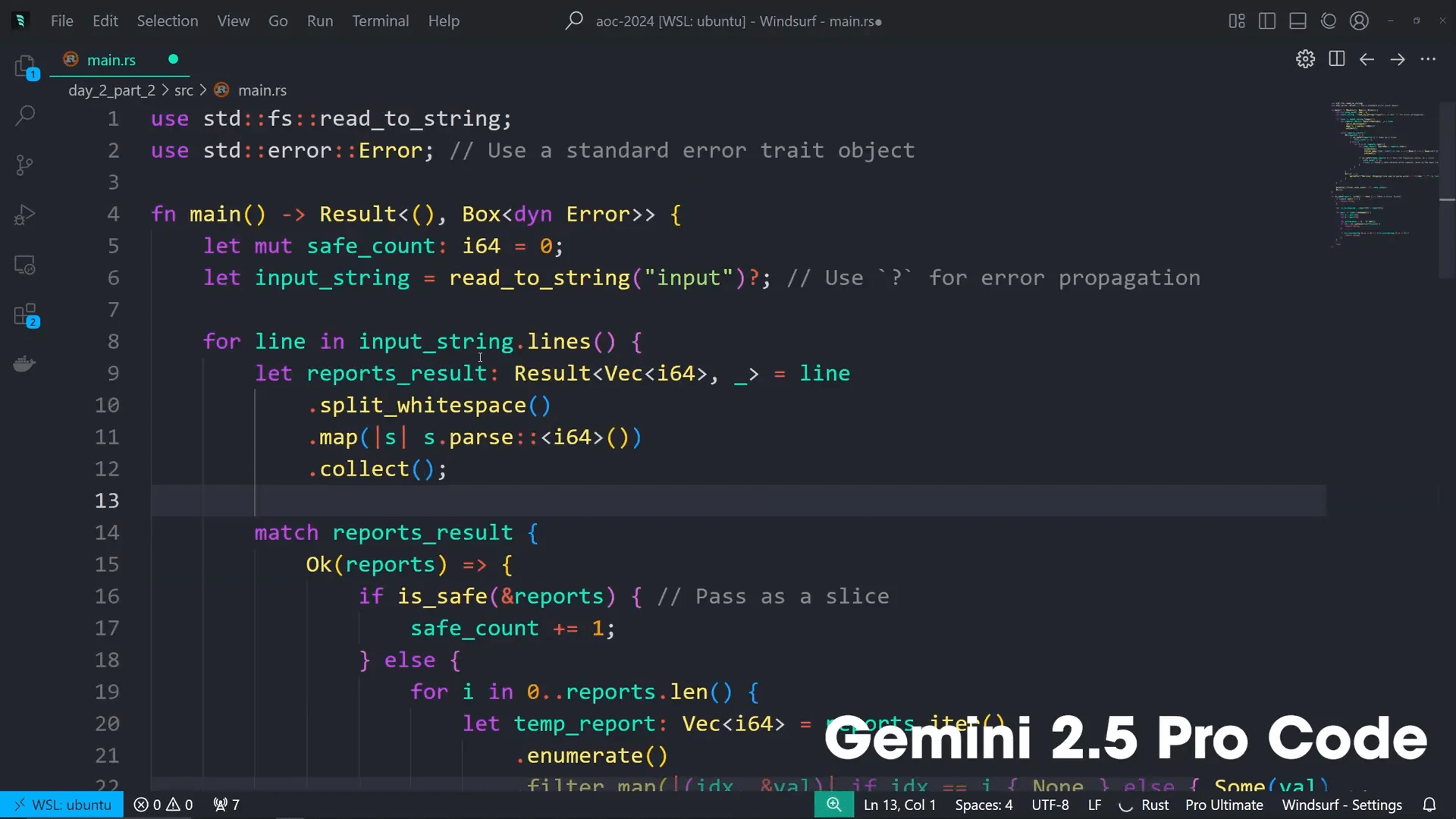The width and height of the screenshot is (1456, 819).
Task: Open Source Control view icon
Action: tap(25, 165)
